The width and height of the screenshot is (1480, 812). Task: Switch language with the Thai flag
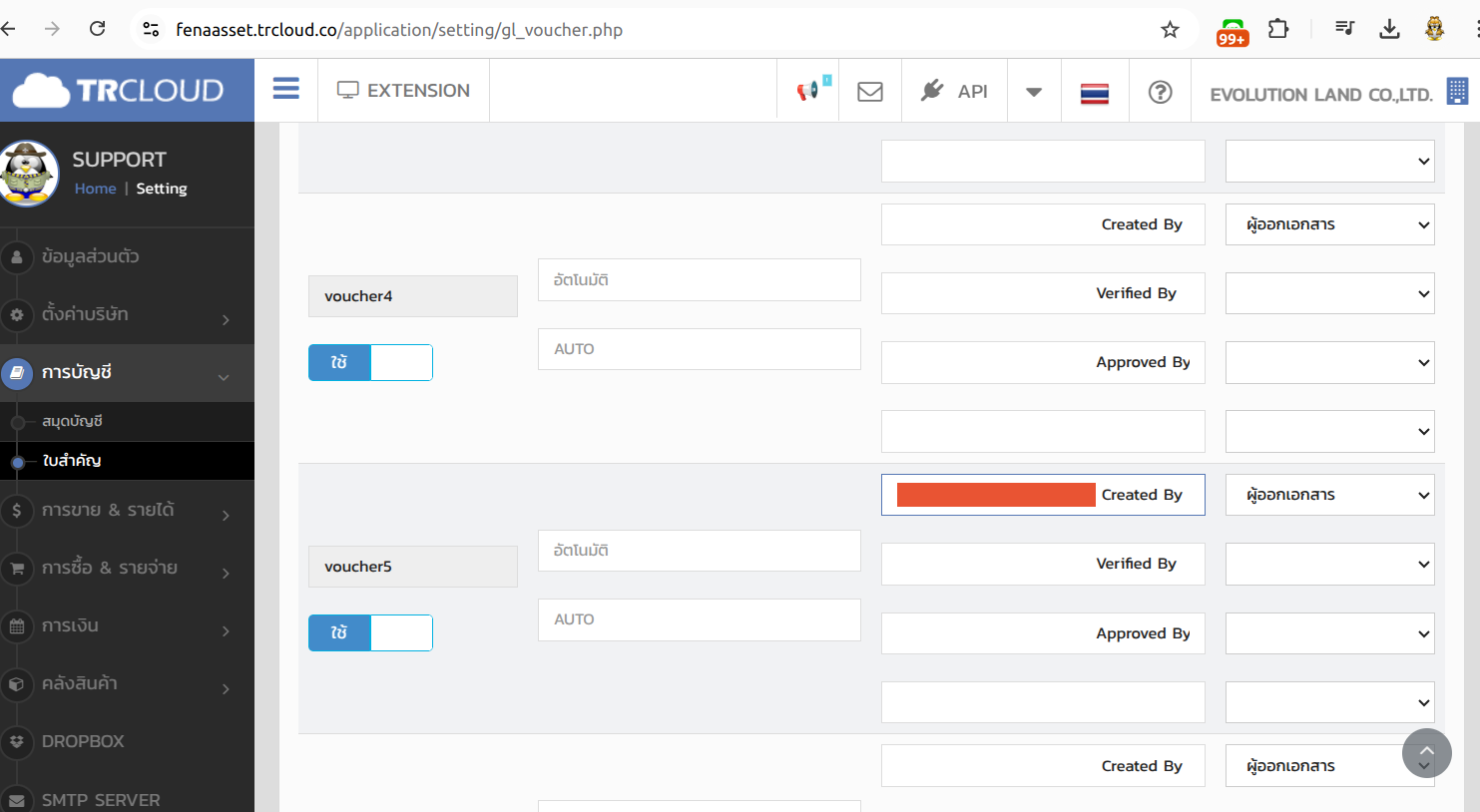[1095, 93]
